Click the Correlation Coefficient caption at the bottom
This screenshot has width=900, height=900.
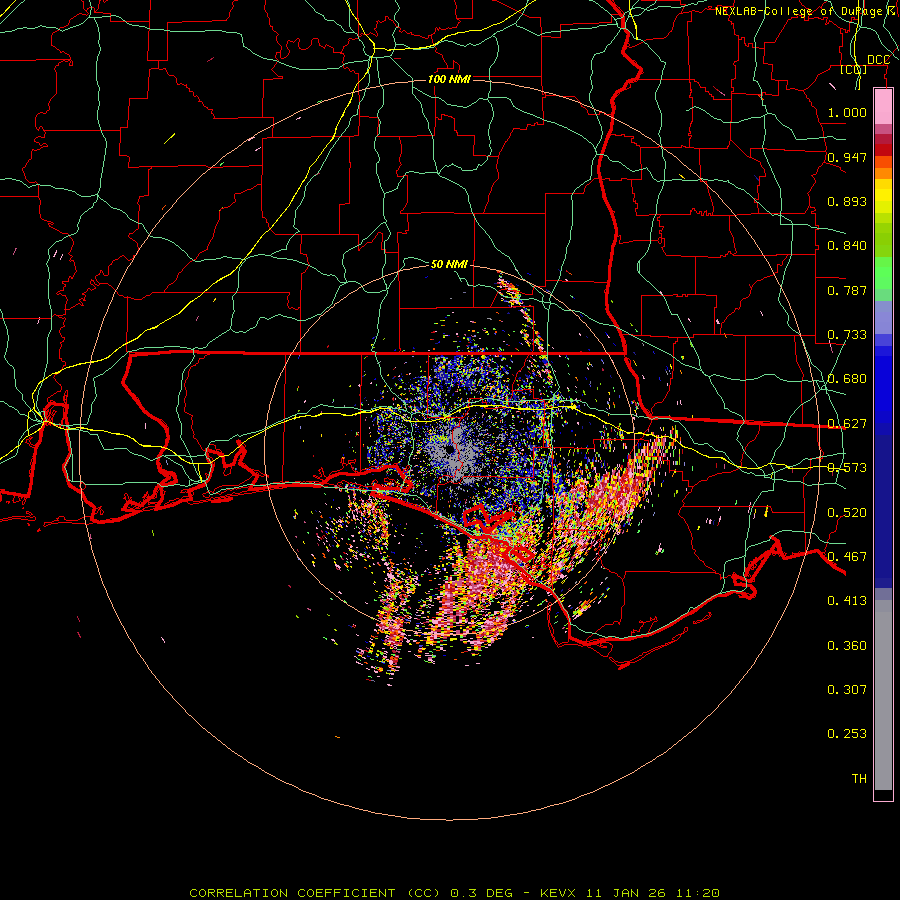click(454, 893)
